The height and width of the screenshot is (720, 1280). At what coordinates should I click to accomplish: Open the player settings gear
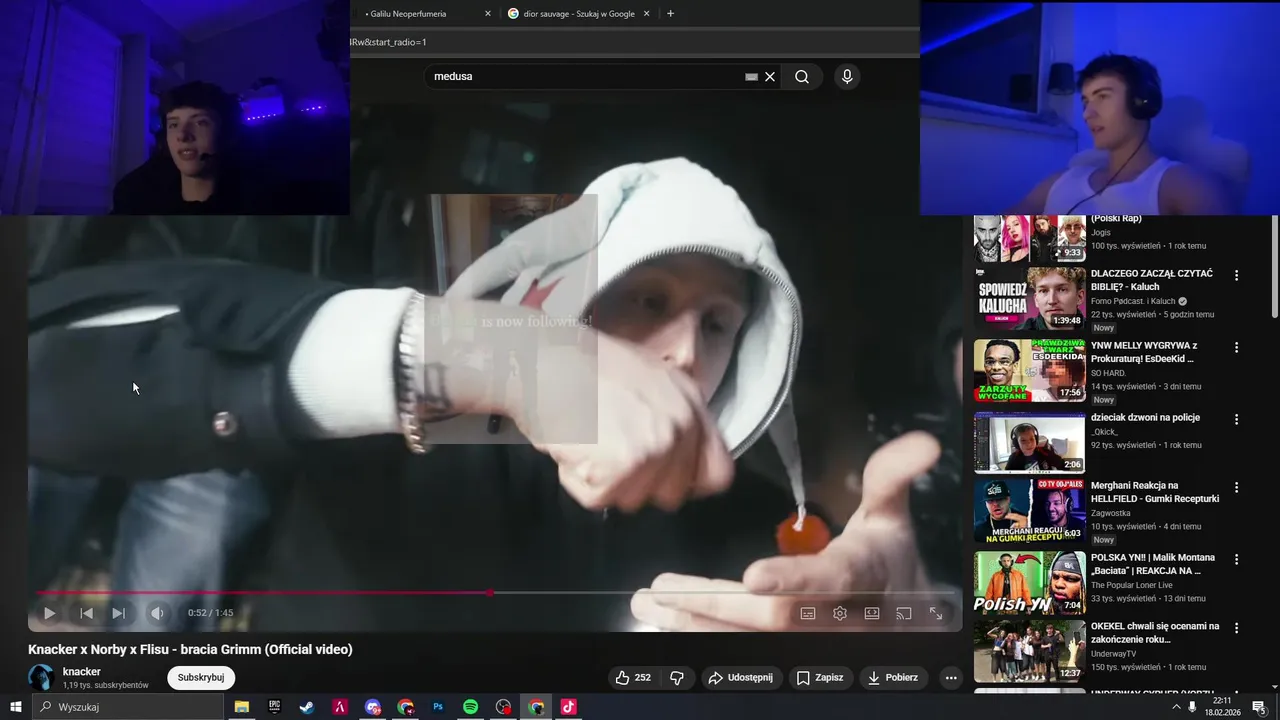(840, 613)
